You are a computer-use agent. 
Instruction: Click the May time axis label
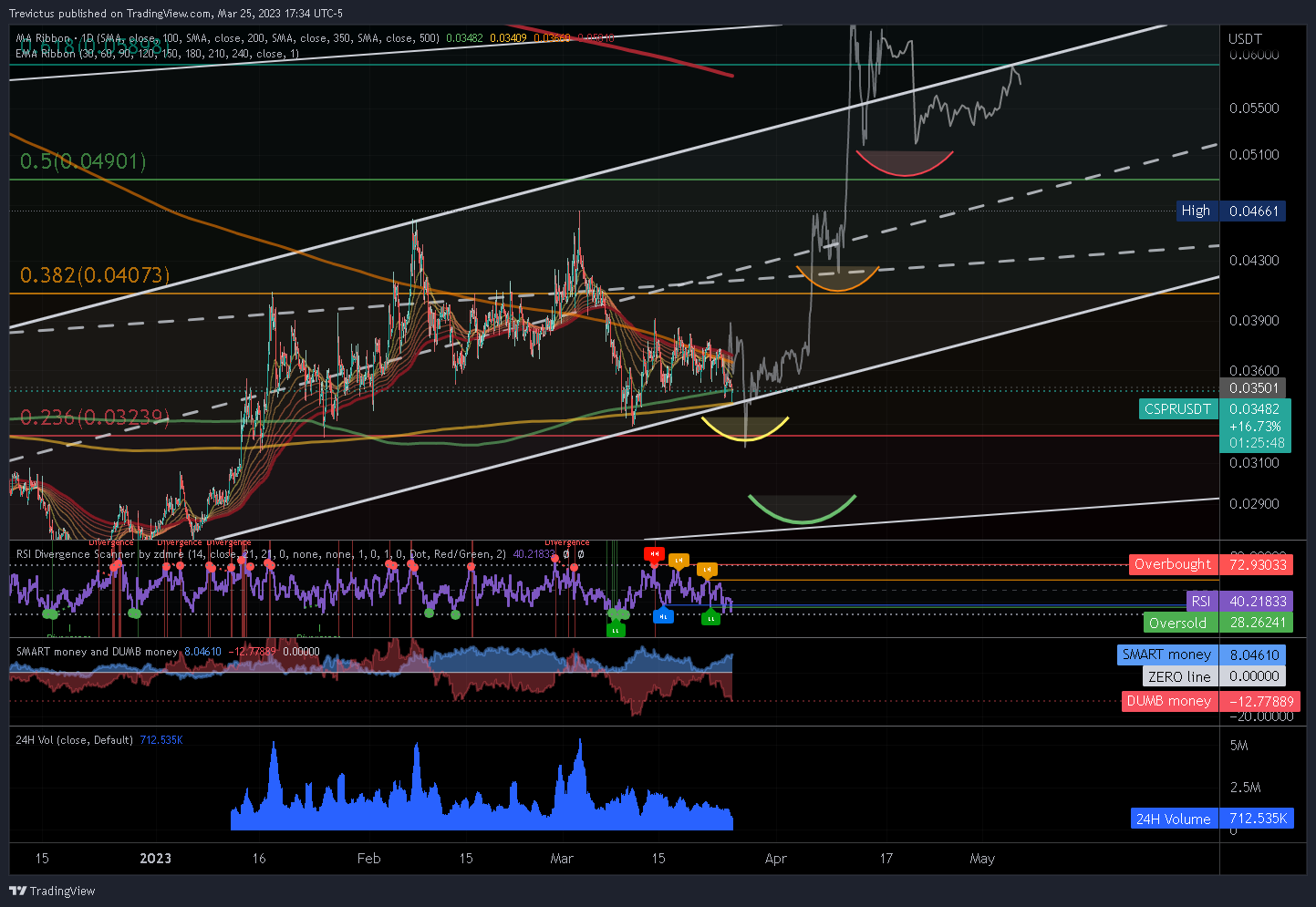[982, 858]
